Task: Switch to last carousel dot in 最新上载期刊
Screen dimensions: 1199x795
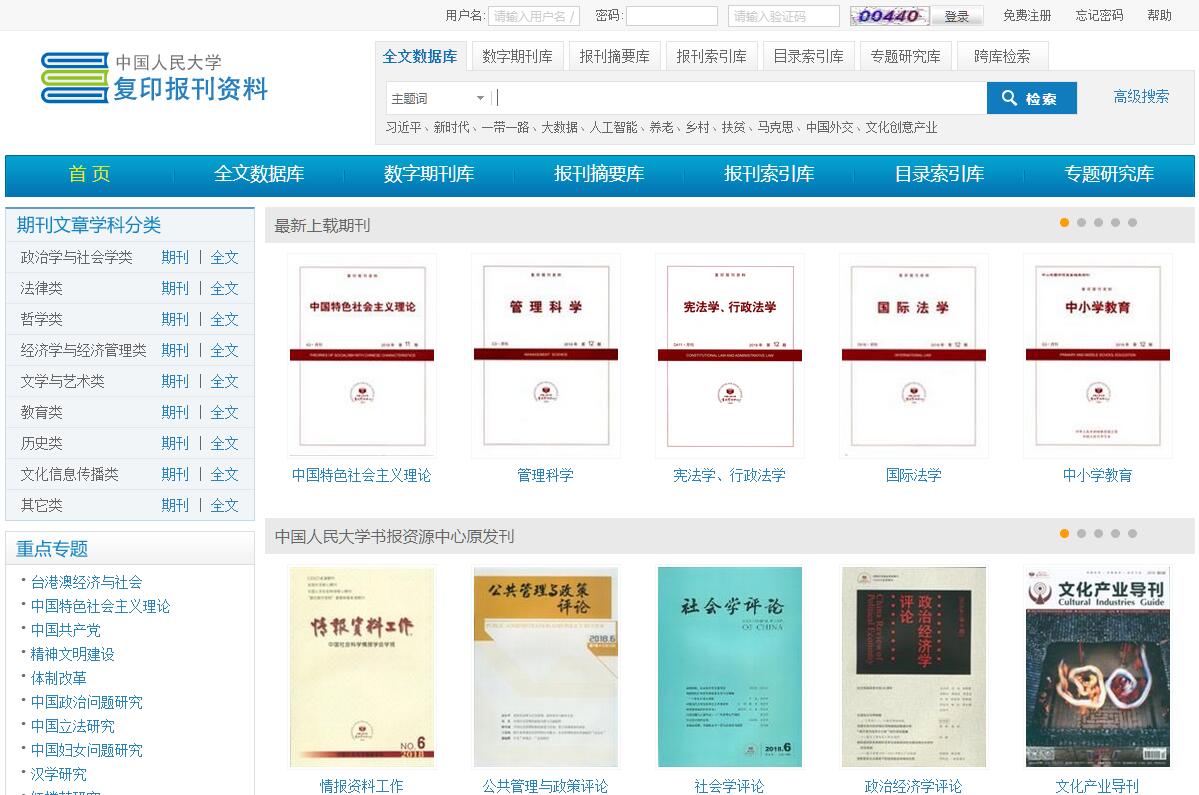Action: pos(1132,223)
